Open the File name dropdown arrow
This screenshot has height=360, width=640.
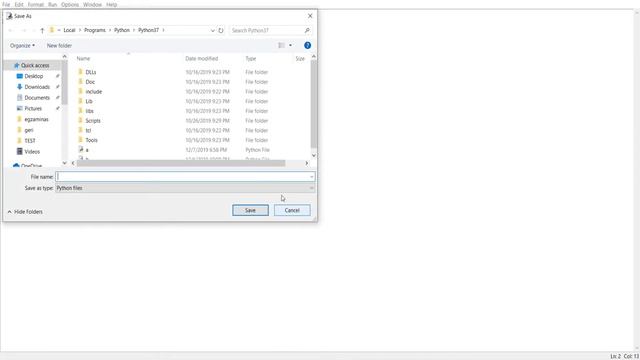pyautogui.click(x=311, y=177)
